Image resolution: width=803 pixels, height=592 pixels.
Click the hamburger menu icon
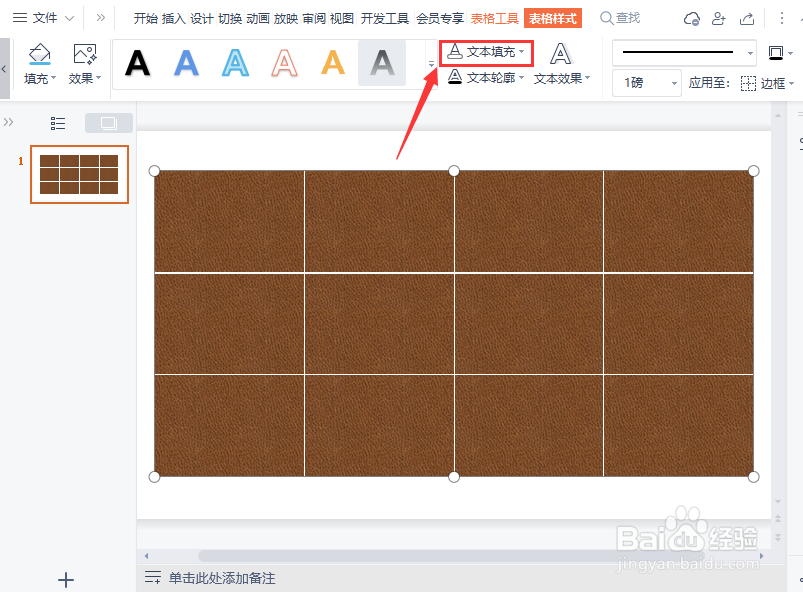click(x=19, y=18)
